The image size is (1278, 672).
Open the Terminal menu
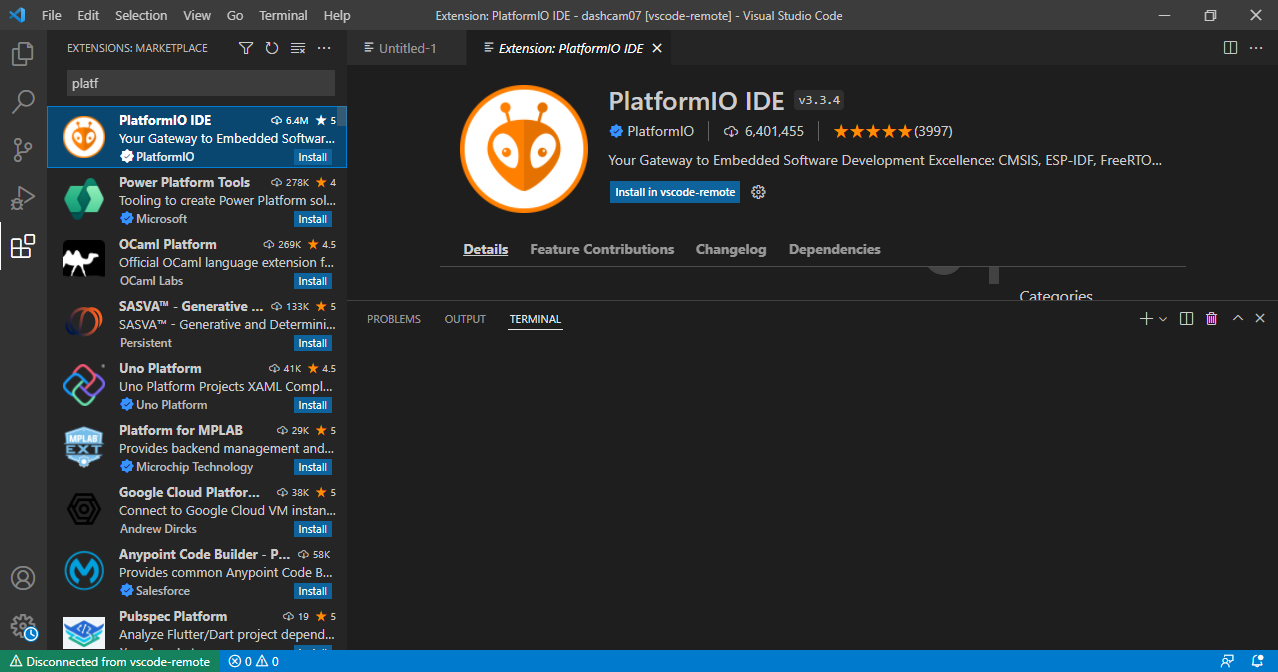(283, 15)
